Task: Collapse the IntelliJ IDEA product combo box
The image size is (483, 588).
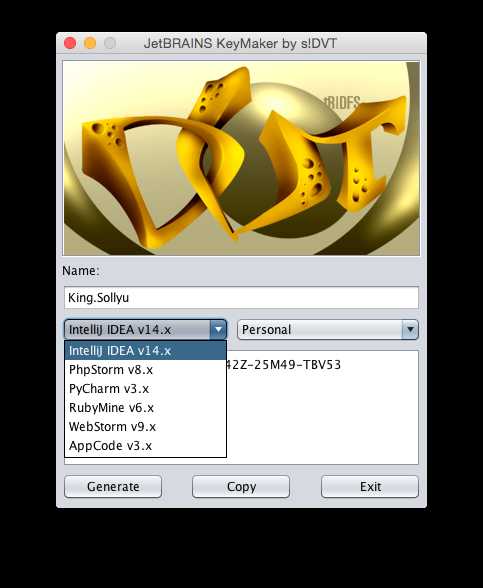Action: pyautogui.click(x=146, y=330)
